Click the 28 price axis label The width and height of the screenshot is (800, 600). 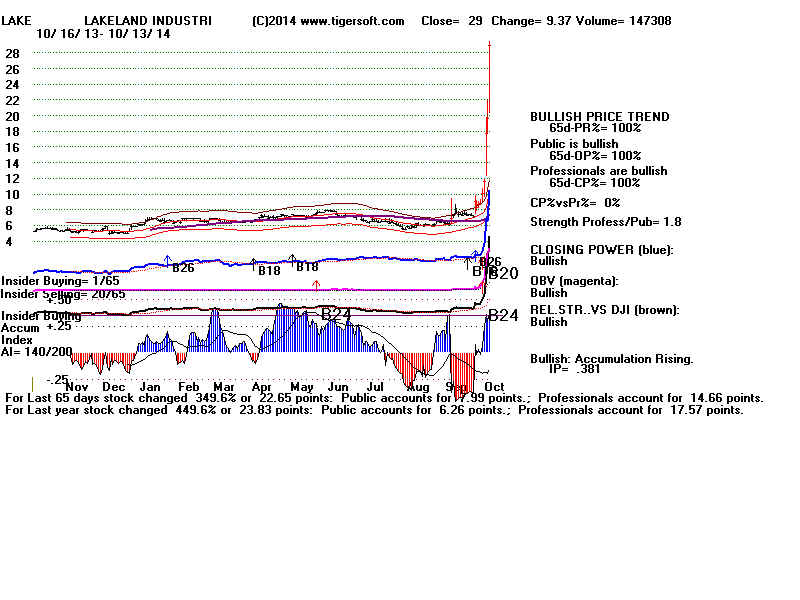pos(12,54)
